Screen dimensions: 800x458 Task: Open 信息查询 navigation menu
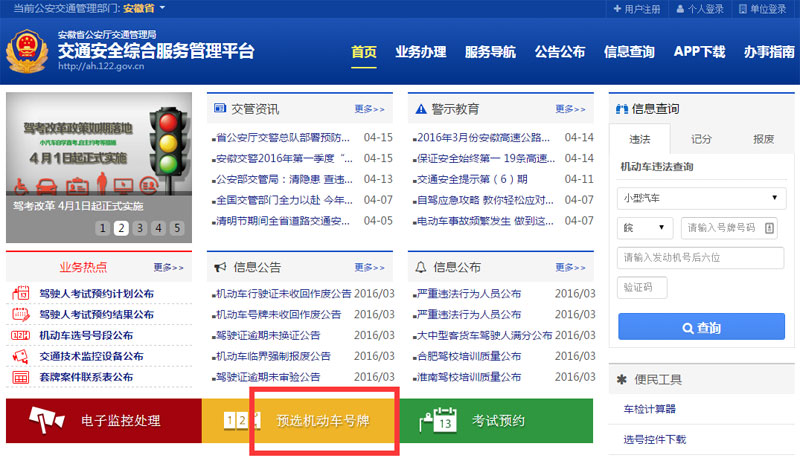[629, 52]
